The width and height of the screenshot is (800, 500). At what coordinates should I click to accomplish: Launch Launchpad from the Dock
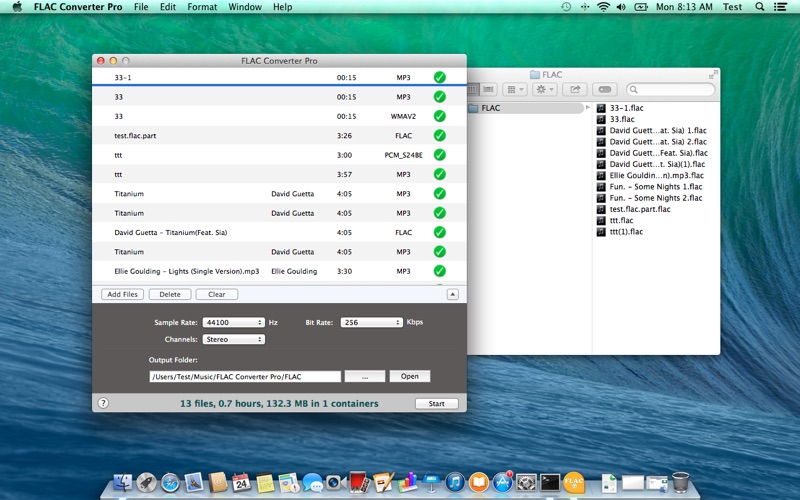tap(146, 482)
